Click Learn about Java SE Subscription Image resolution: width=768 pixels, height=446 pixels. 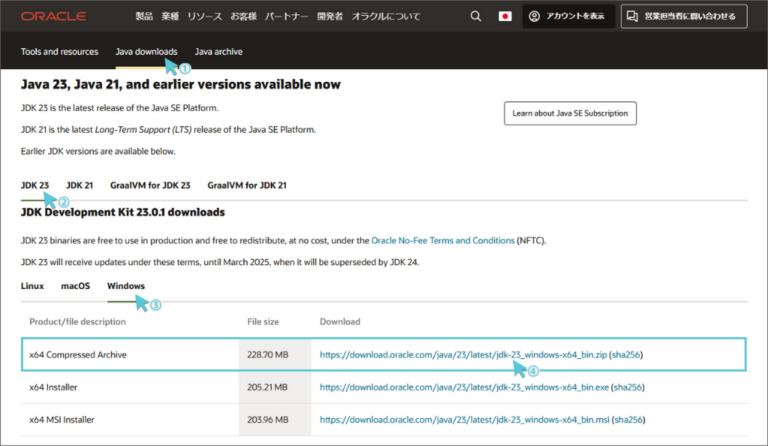[569, 114]
